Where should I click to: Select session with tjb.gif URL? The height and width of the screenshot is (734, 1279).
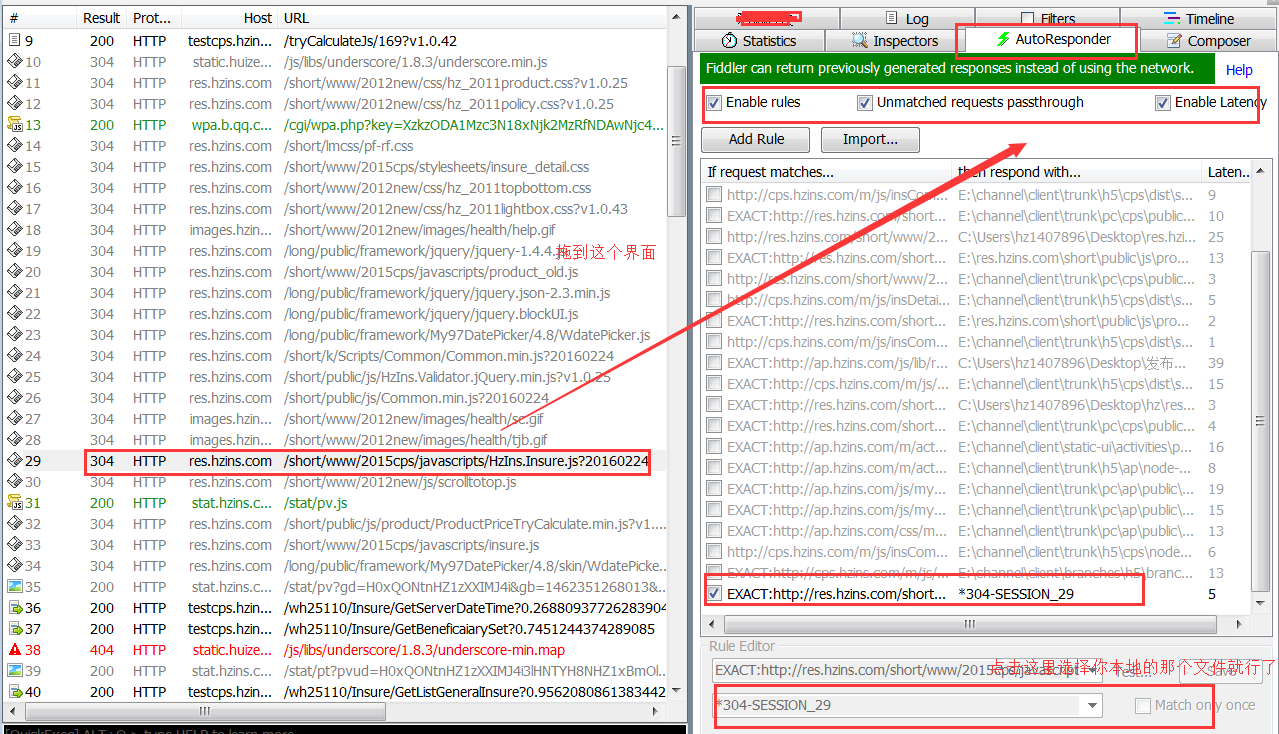[x=335, y=440]
